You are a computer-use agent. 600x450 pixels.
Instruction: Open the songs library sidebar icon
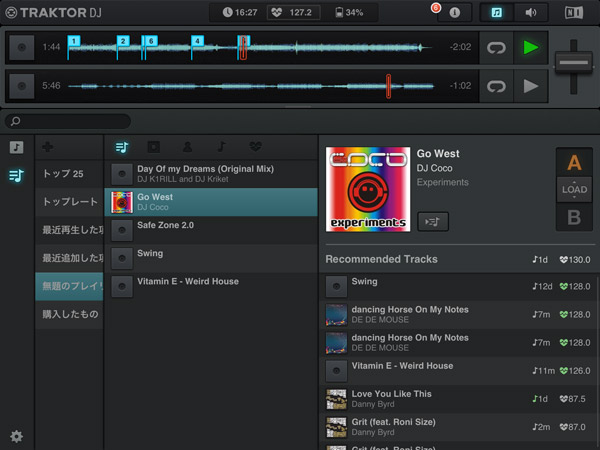pyautogui.click(x=16, y=147)
